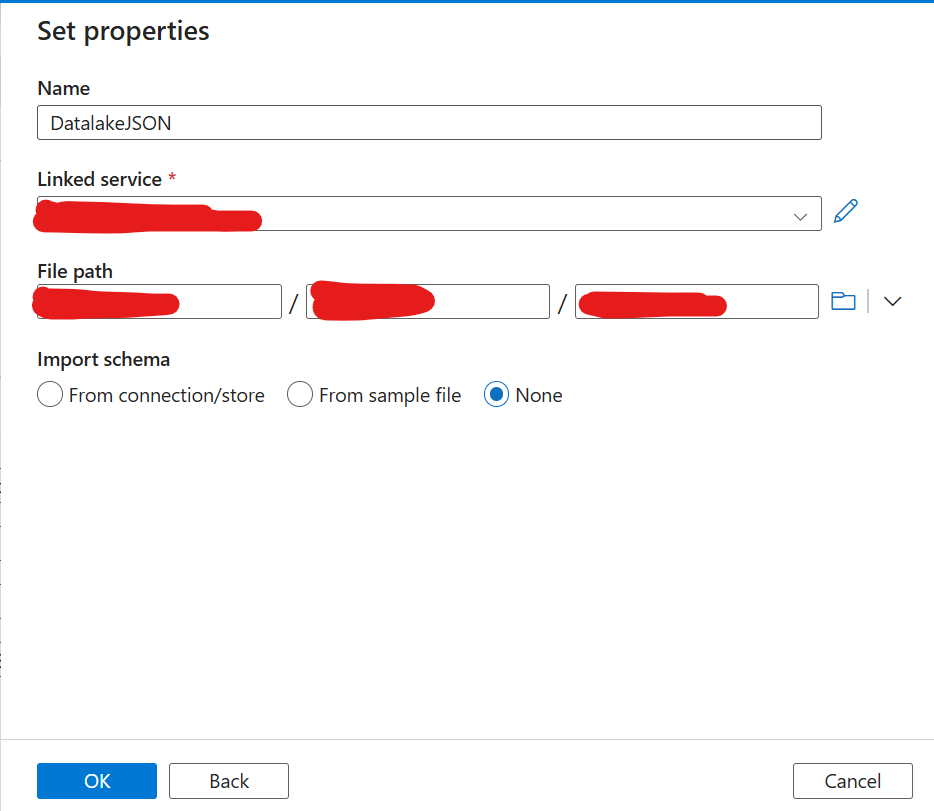The width and height of the screenshot is (934, 811).
Task: Select 'From connection/store' import schema option
Action: pos(50,395)
